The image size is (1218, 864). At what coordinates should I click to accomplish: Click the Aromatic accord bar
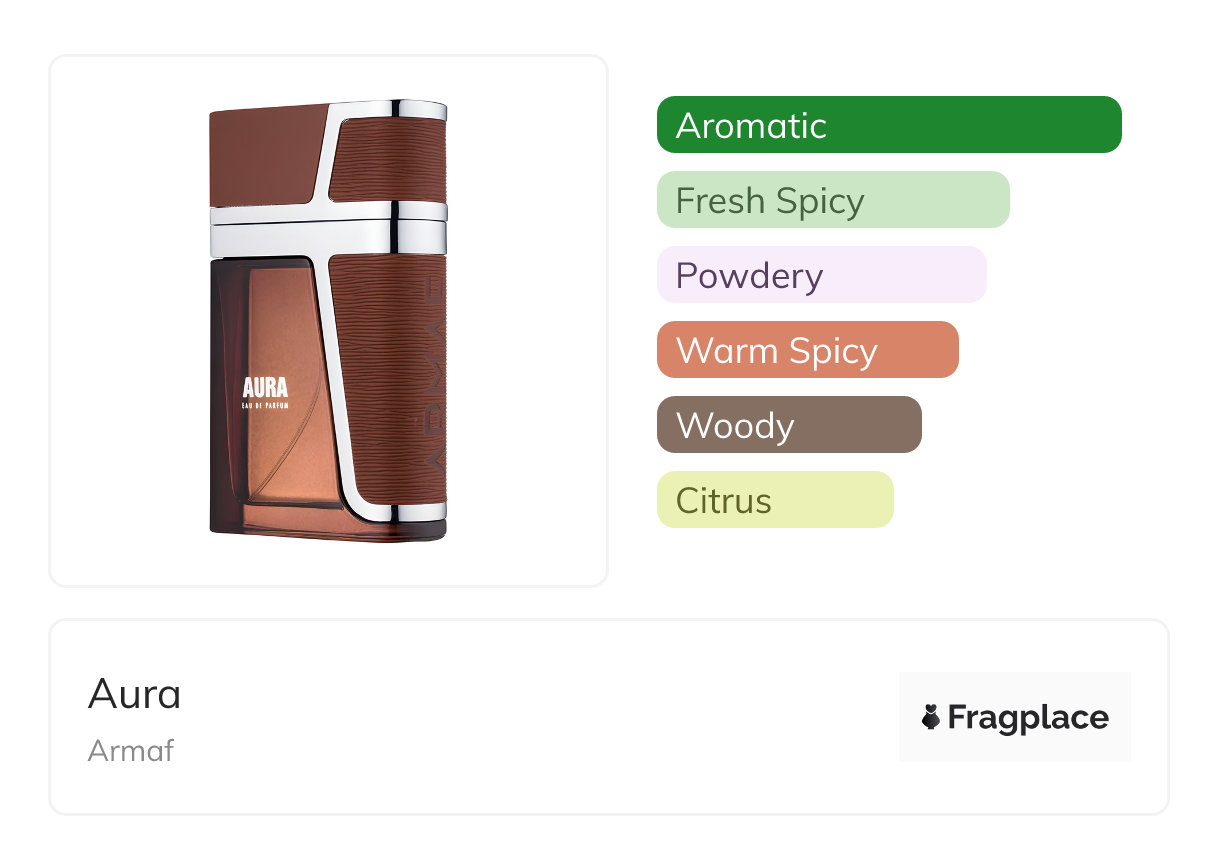point(888,125)
